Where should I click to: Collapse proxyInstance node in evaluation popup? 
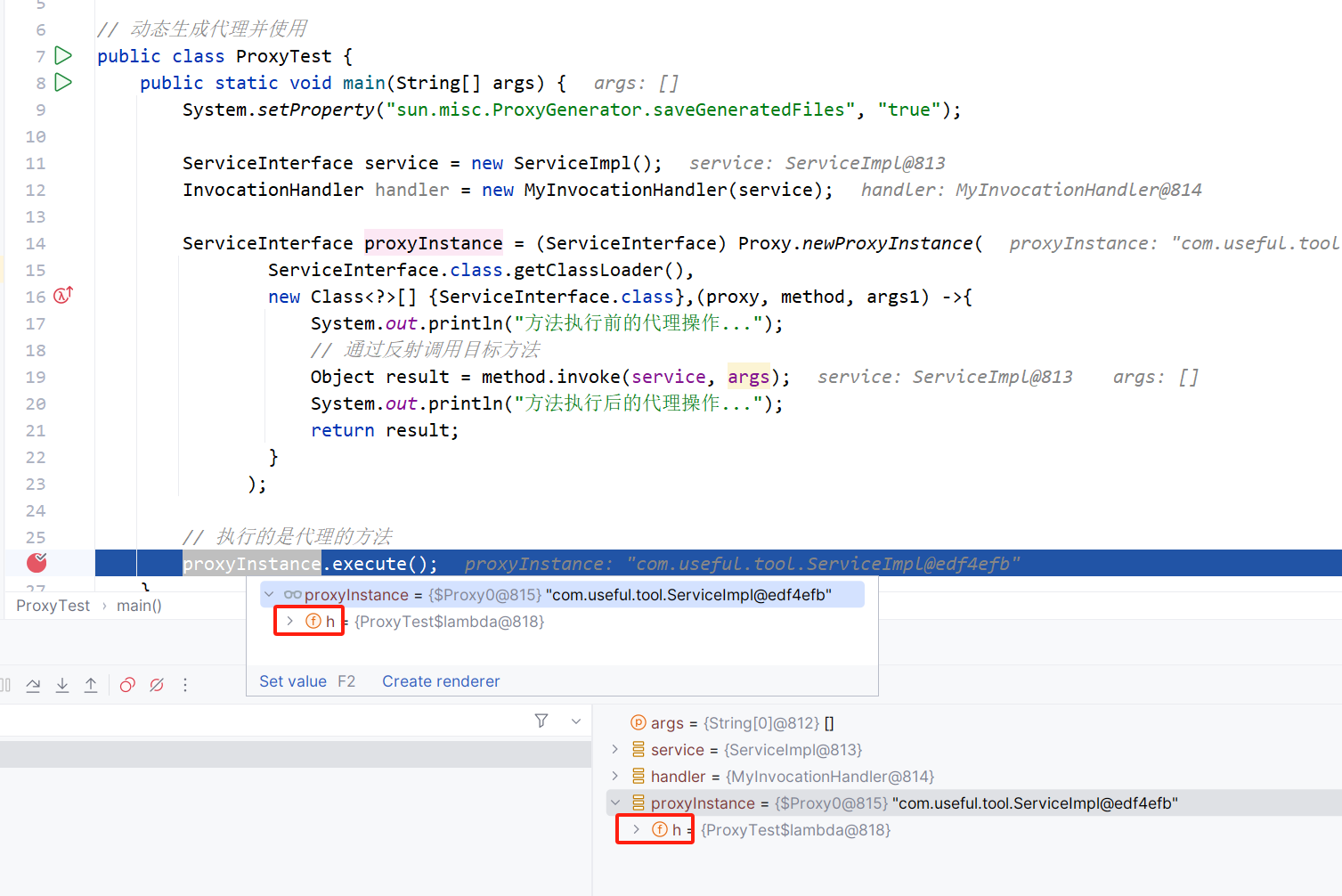[x=270, y=594]
